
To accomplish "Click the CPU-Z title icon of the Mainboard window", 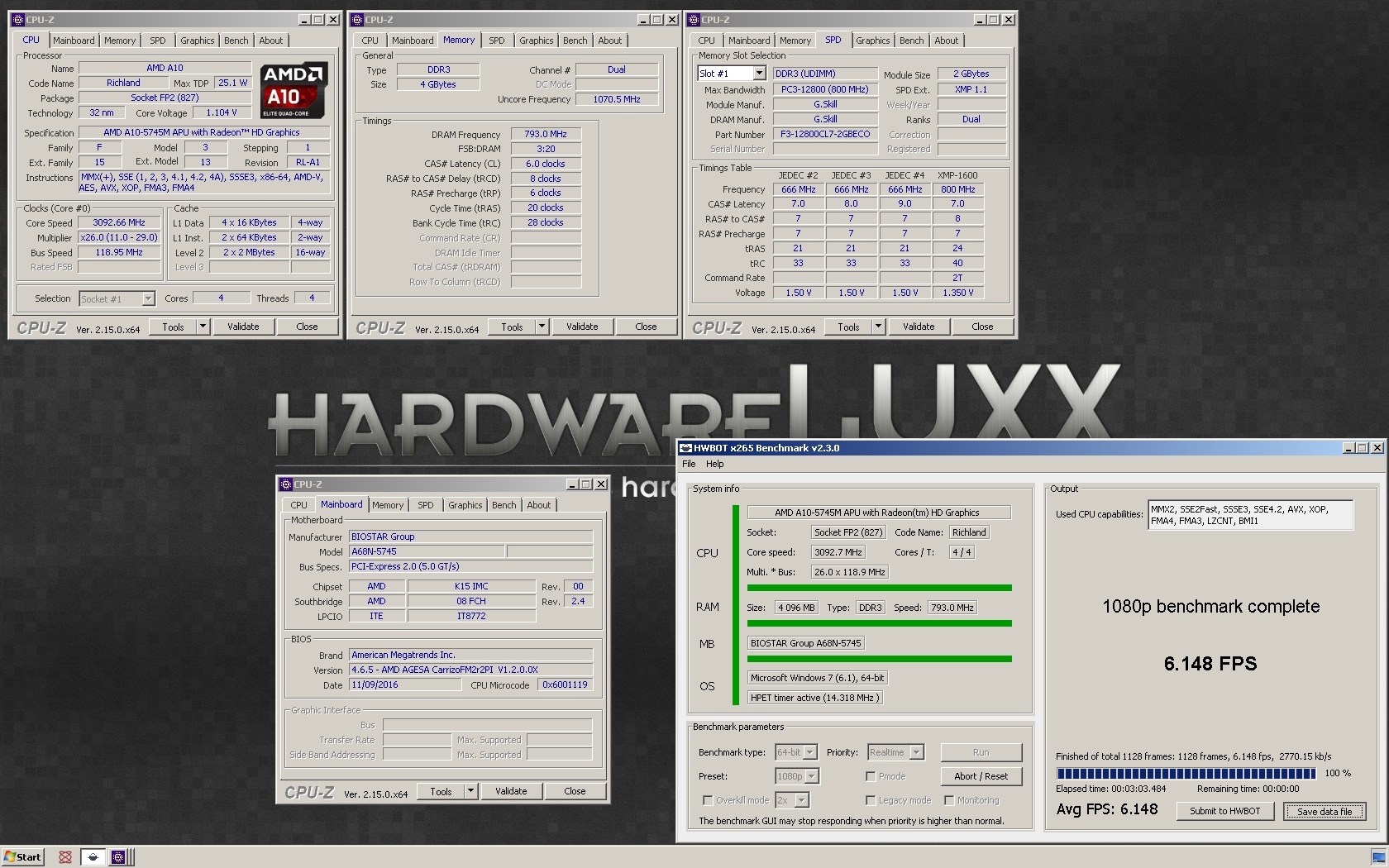I will click(285, 484).
